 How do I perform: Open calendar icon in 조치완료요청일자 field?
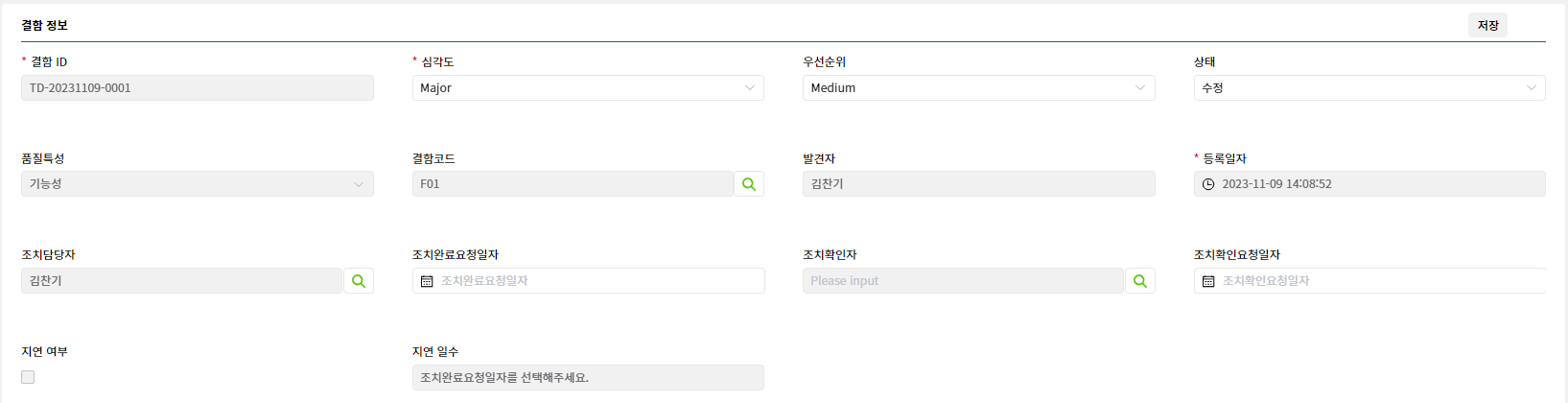(427, 281)
